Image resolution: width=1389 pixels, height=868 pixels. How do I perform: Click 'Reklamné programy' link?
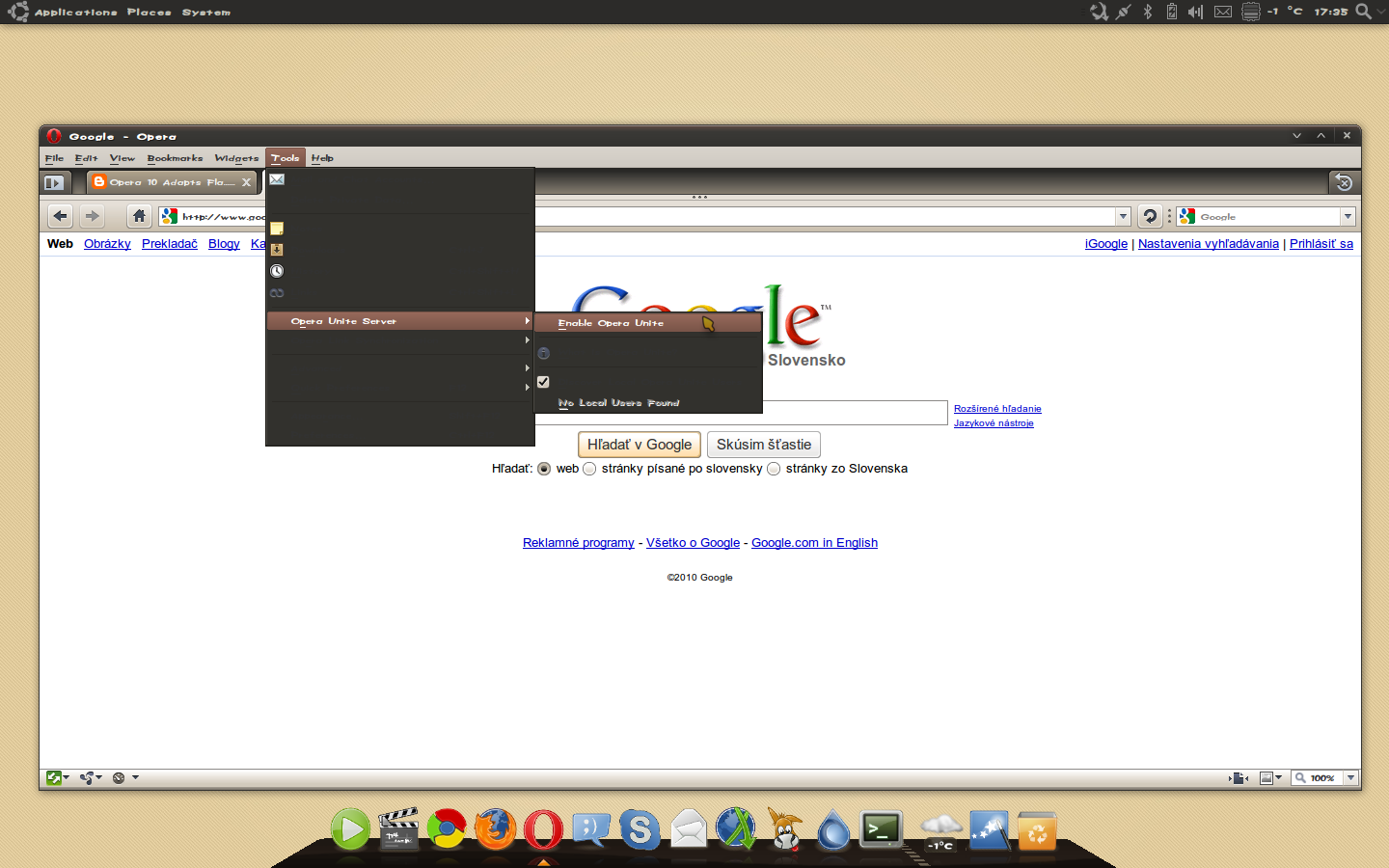[579, 543]
